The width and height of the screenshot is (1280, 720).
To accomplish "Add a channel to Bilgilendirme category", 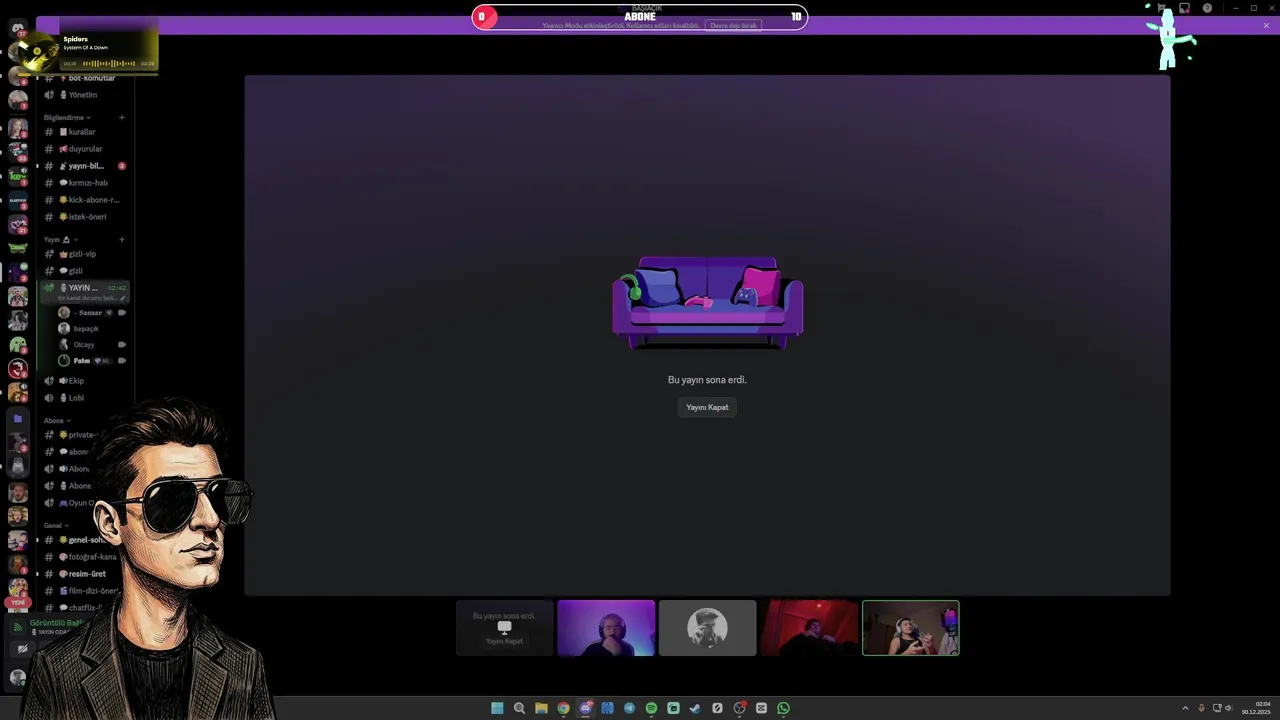I will coord(122,118).
